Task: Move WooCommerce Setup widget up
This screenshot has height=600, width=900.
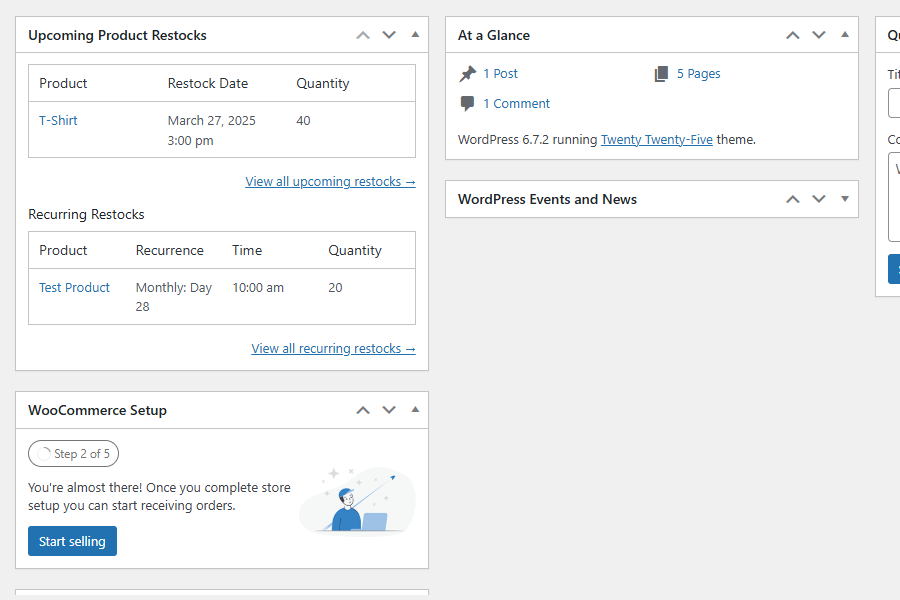Action: pos(363,410)
